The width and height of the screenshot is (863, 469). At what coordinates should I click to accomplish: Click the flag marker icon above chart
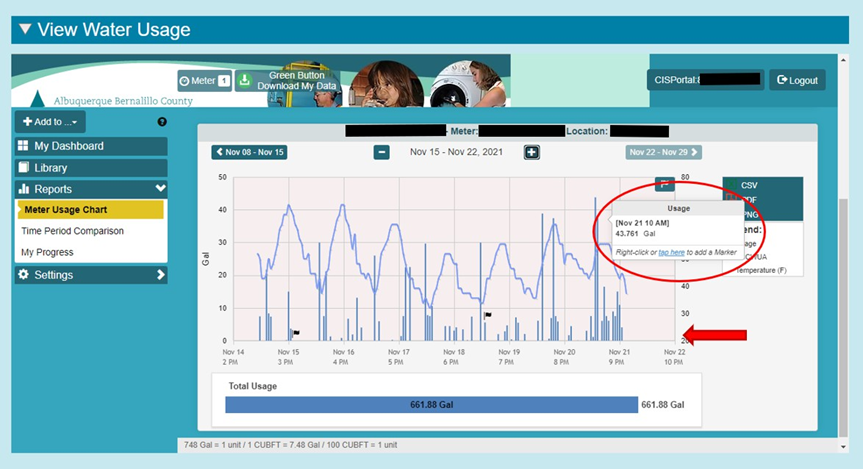(665, 184)
